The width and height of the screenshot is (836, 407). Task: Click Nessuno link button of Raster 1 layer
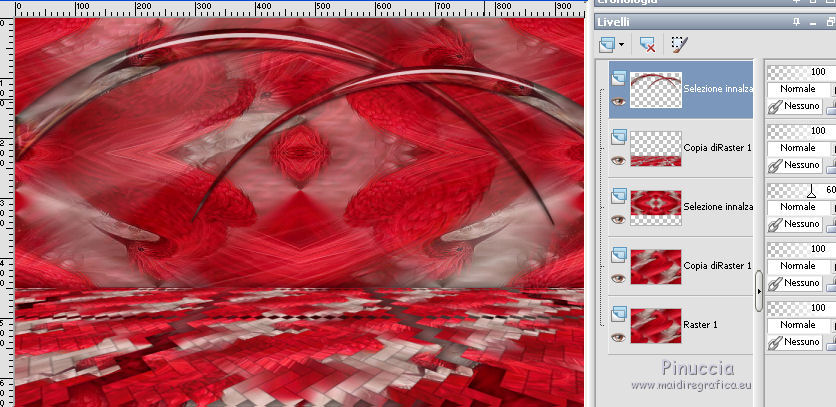click(794, 342)
